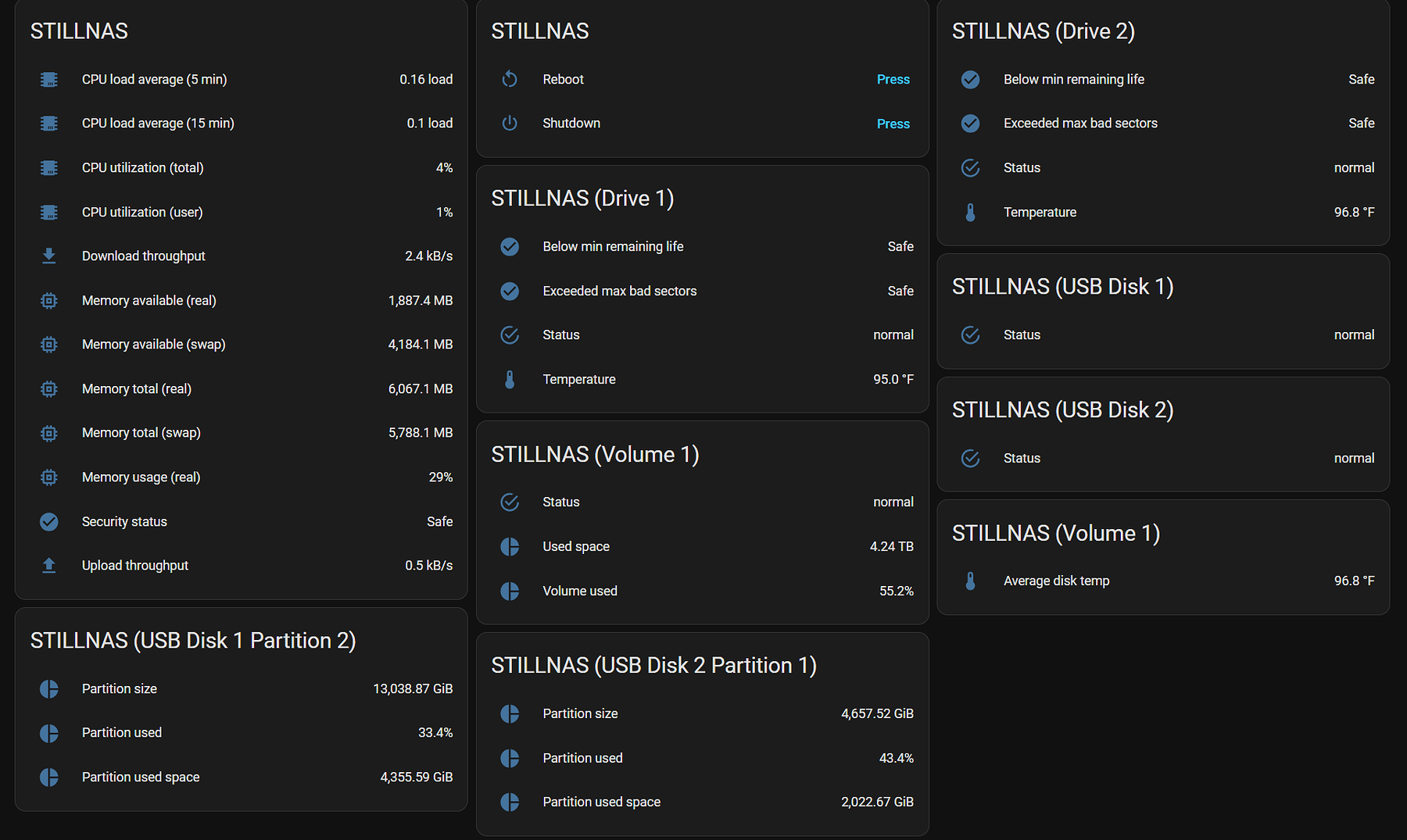Click the Shutdown power icon
The height and width of the screenshot is (840, 1407).
pos(510,123)
